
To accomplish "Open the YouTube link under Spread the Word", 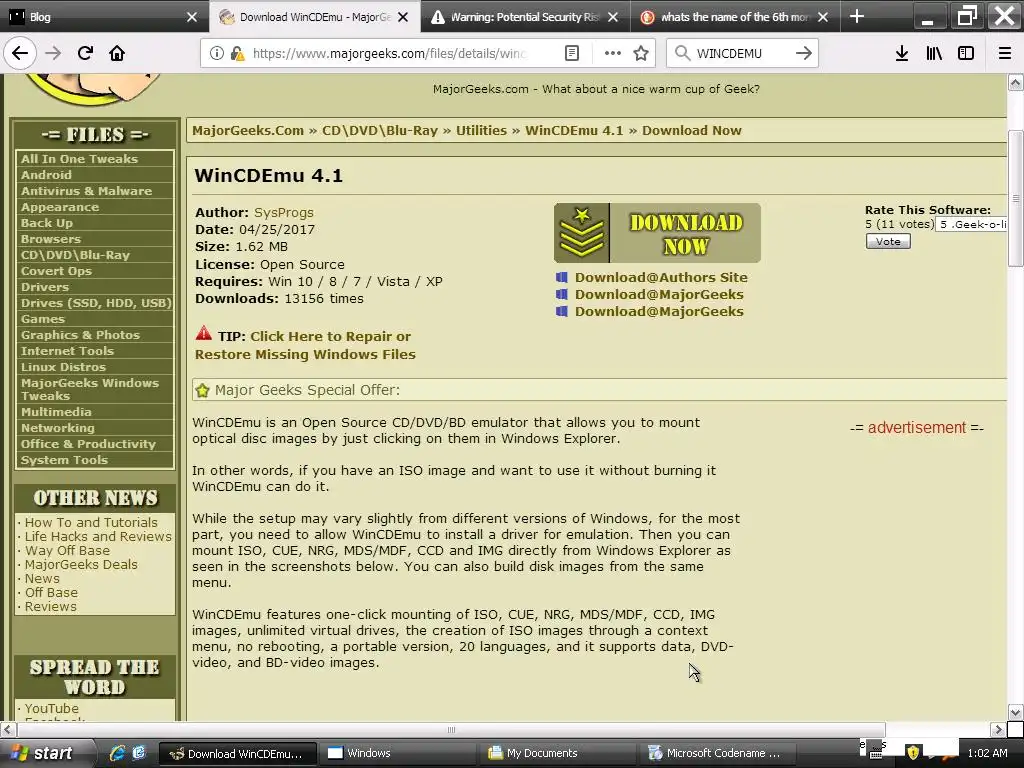I will (52, 708).
